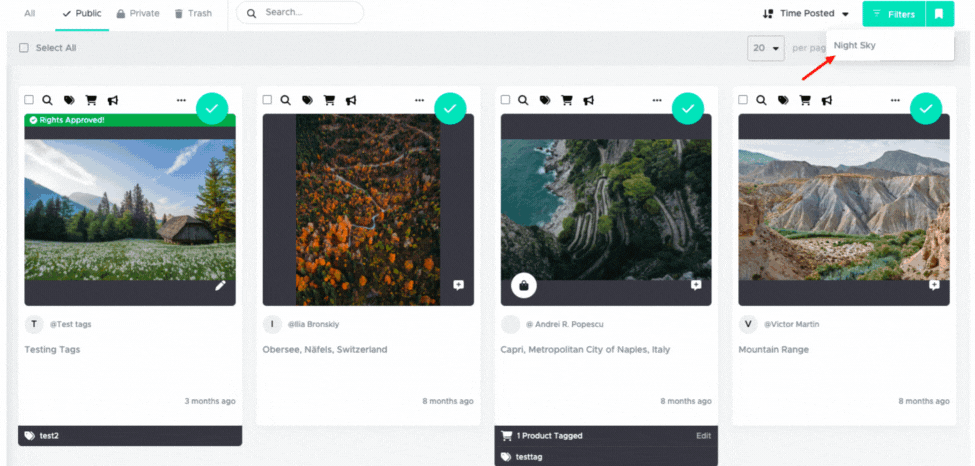Viewport: 975px width, 466px height.
Task: Click the Search input field
Action: (x=300, y=12)
